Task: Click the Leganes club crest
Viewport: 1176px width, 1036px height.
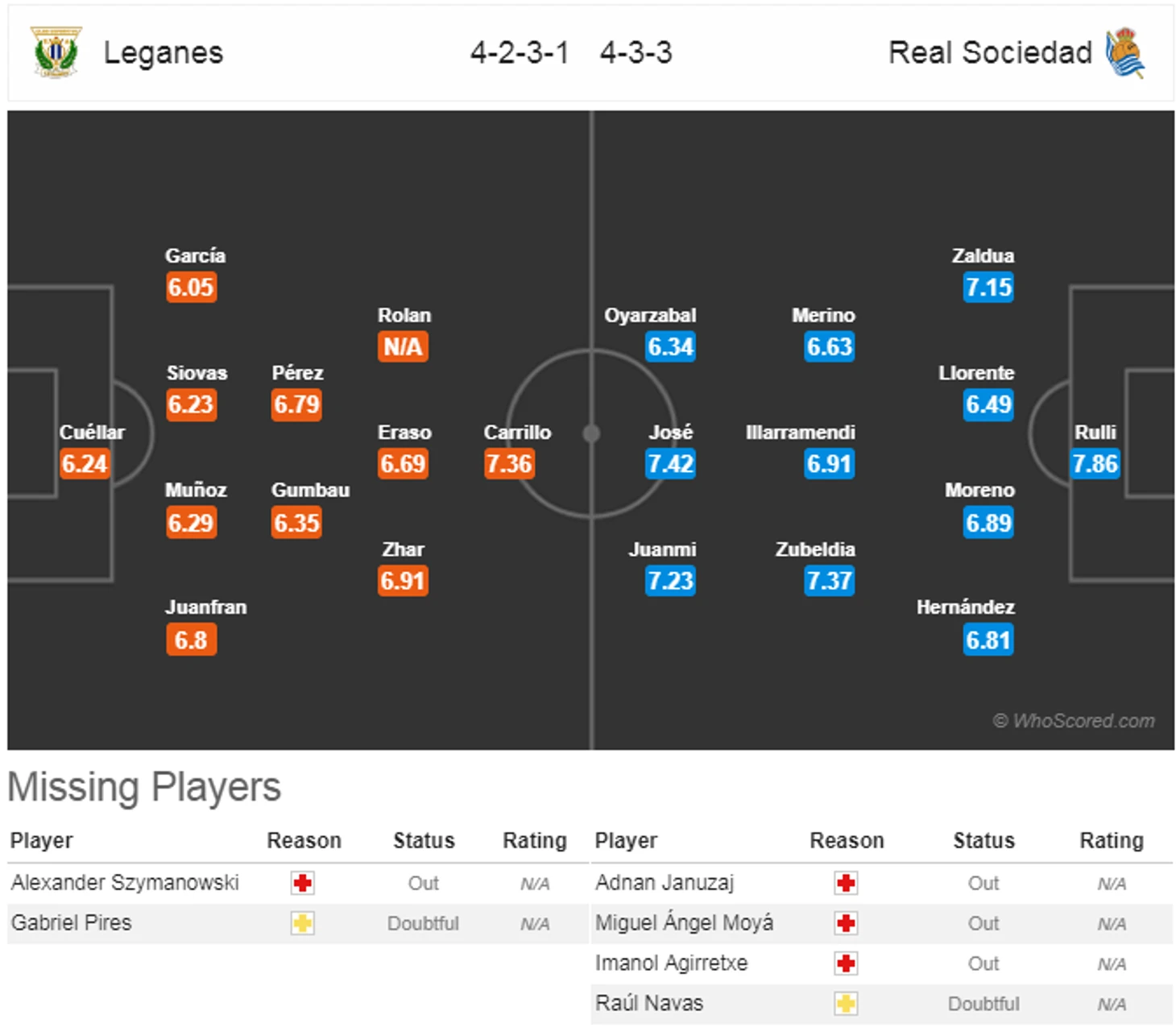Action: tap(56, 52)
